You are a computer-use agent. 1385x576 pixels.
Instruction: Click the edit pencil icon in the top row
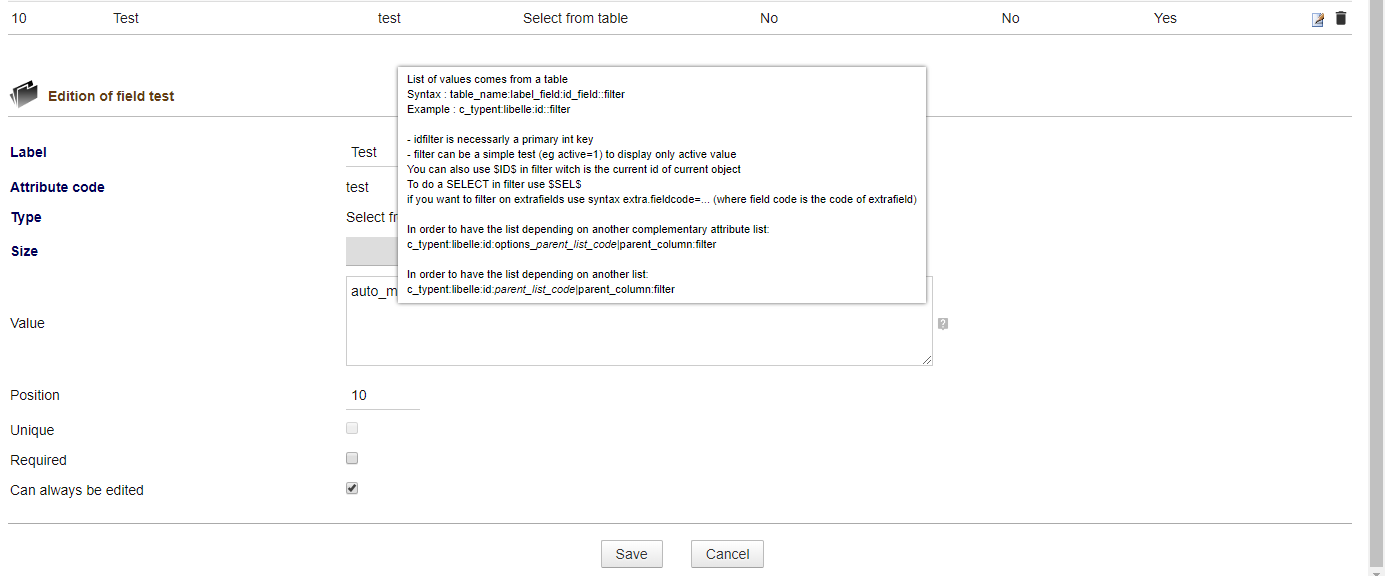(1317, 18)
